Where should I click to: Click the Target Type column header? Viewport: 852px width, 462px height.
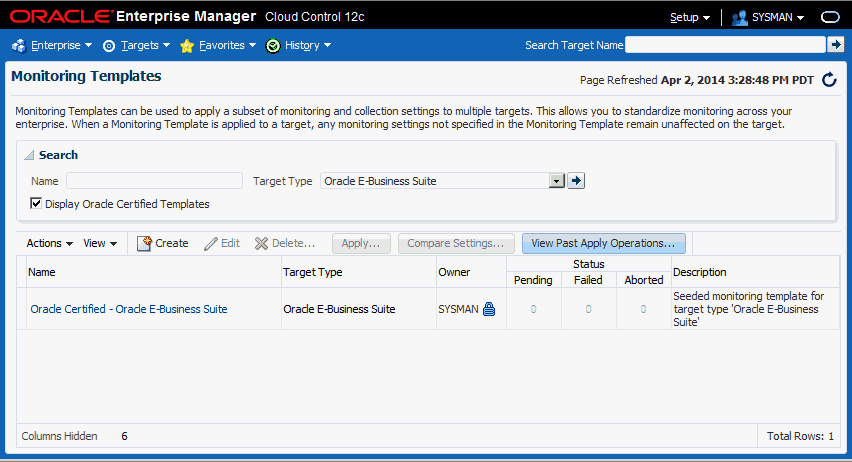click(359, 272)
